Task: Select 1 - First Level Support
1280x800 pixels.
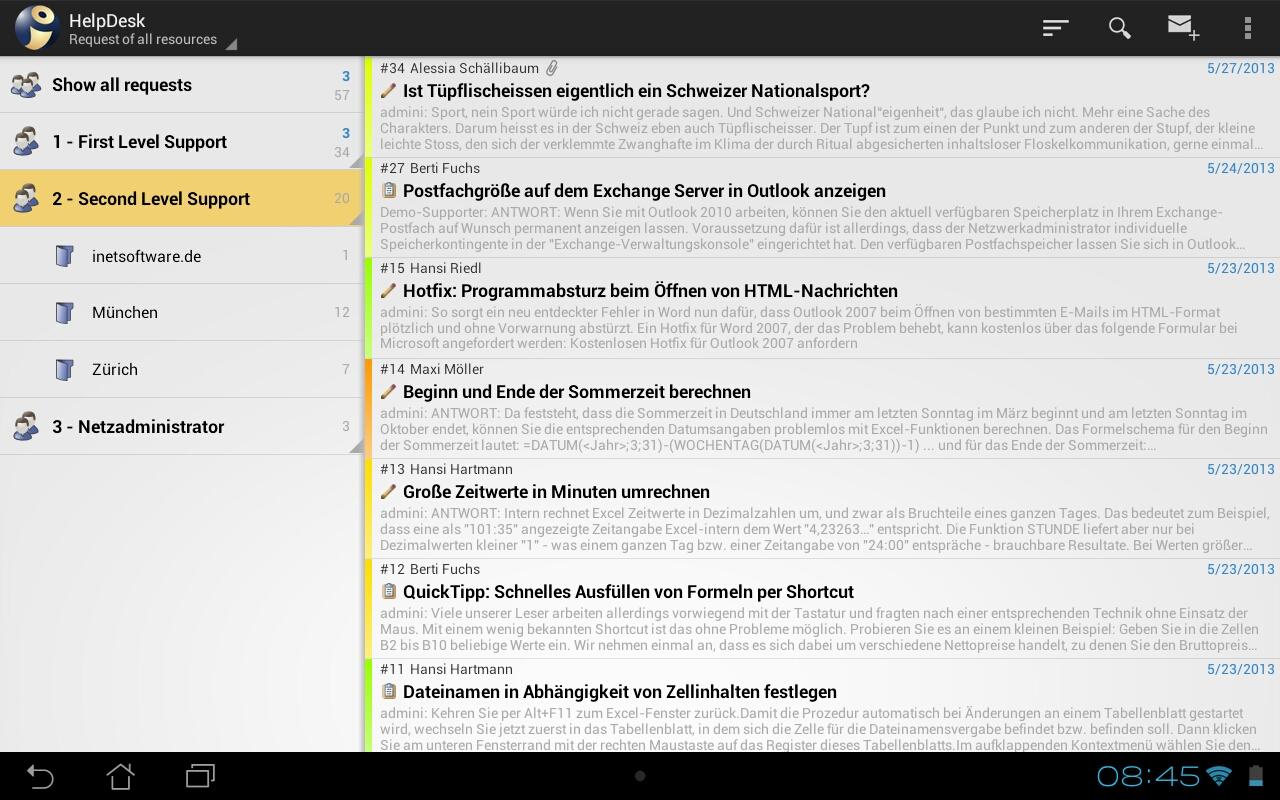Action: click(181, 142)
